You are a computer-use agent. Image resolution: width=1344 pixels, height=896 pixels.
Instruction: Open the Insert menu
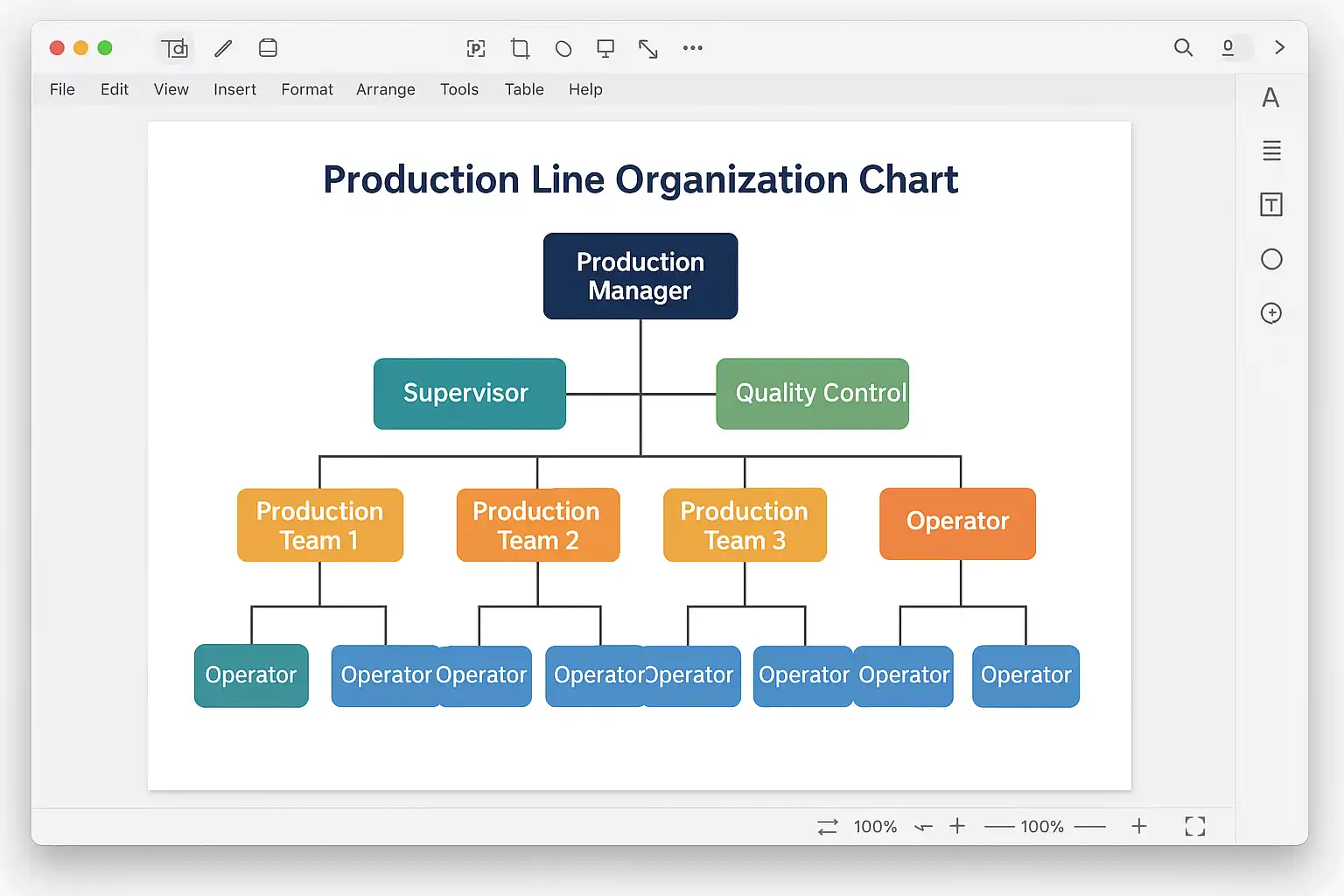tap(234, 89)
